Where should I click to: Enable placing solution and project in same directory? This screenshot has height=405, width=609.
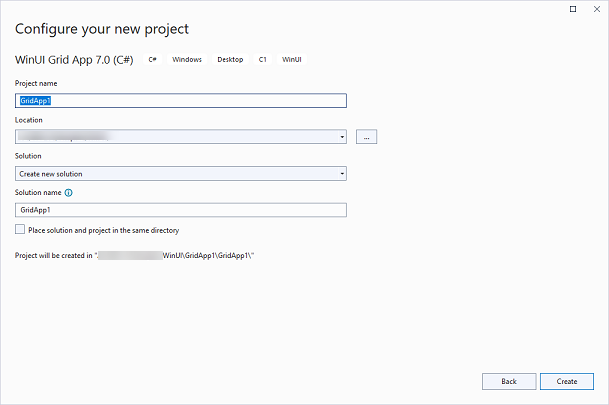(x=20, y=230)
